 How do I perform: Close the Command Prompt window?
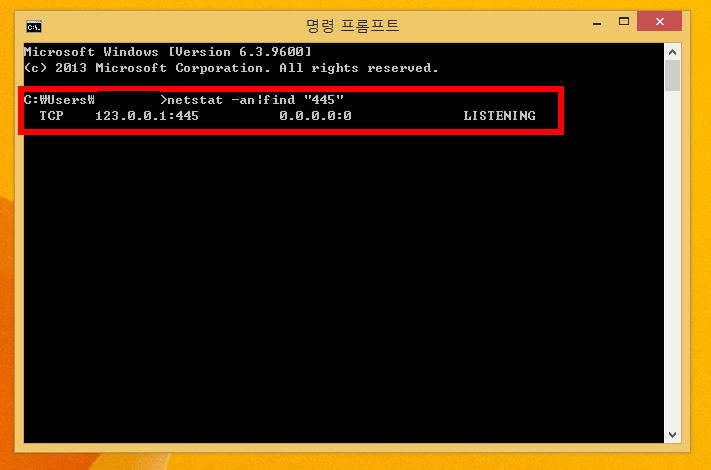[x=659, y=22]
